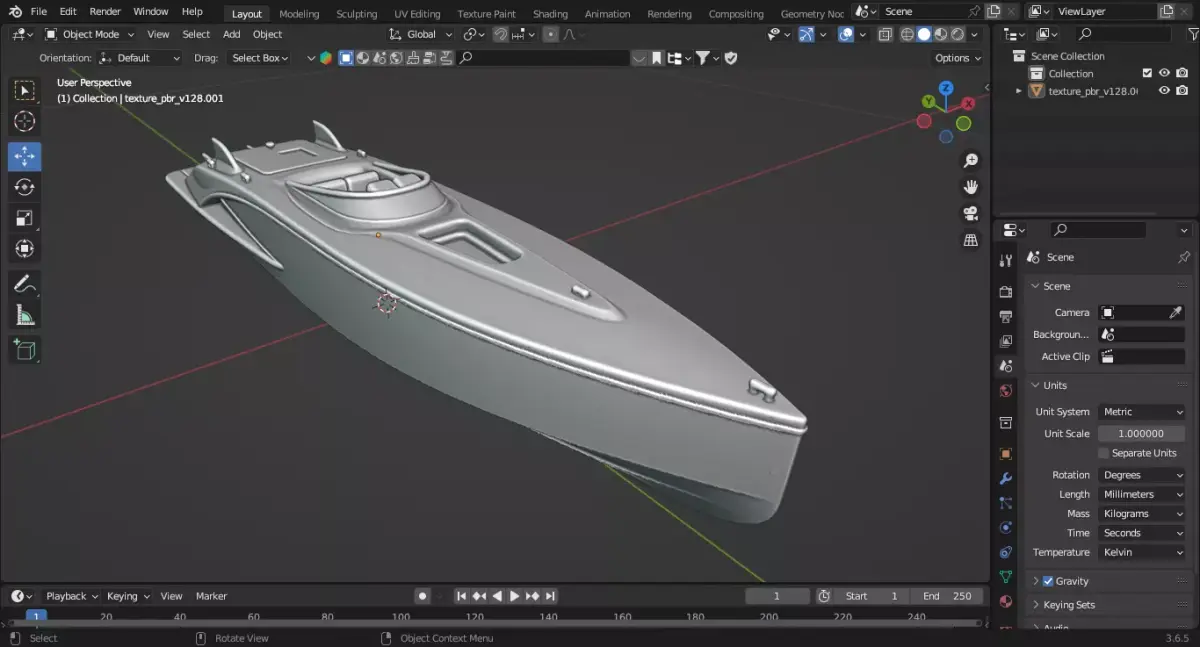Select the Measure tool
The width and height of the screenshot is (1200, 647).
25,315
